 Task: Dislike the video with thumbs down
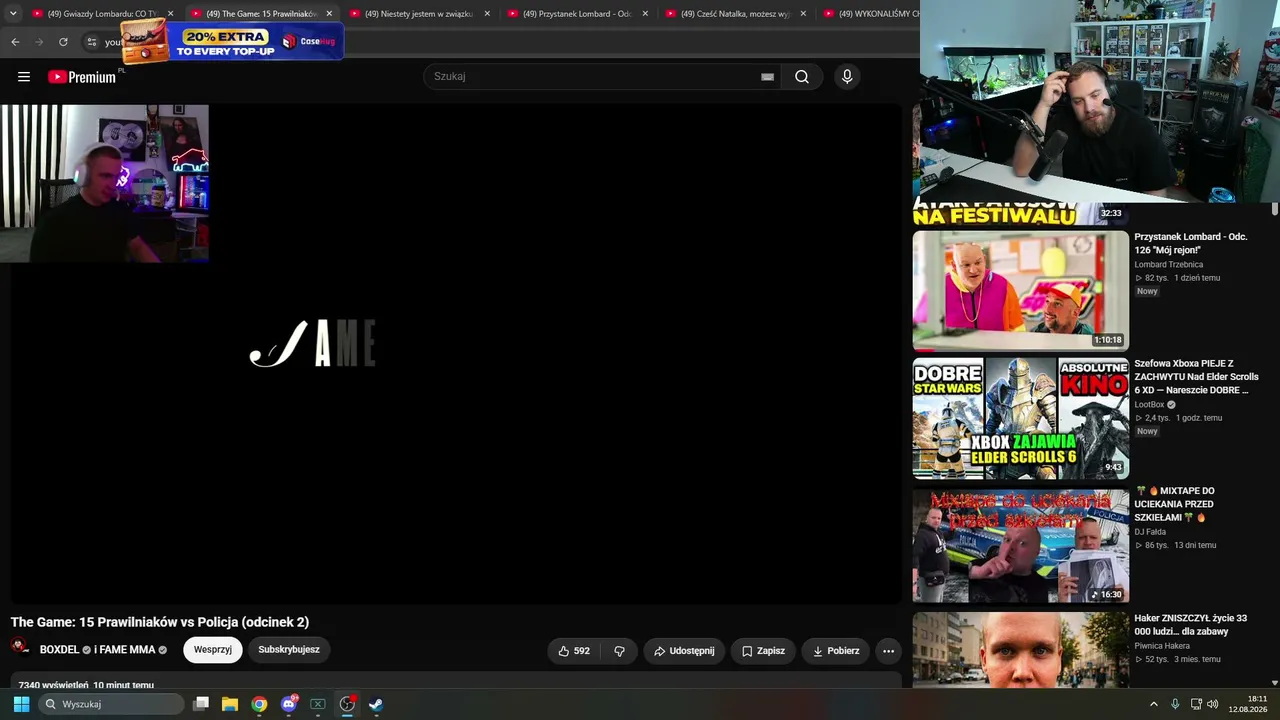619,651
